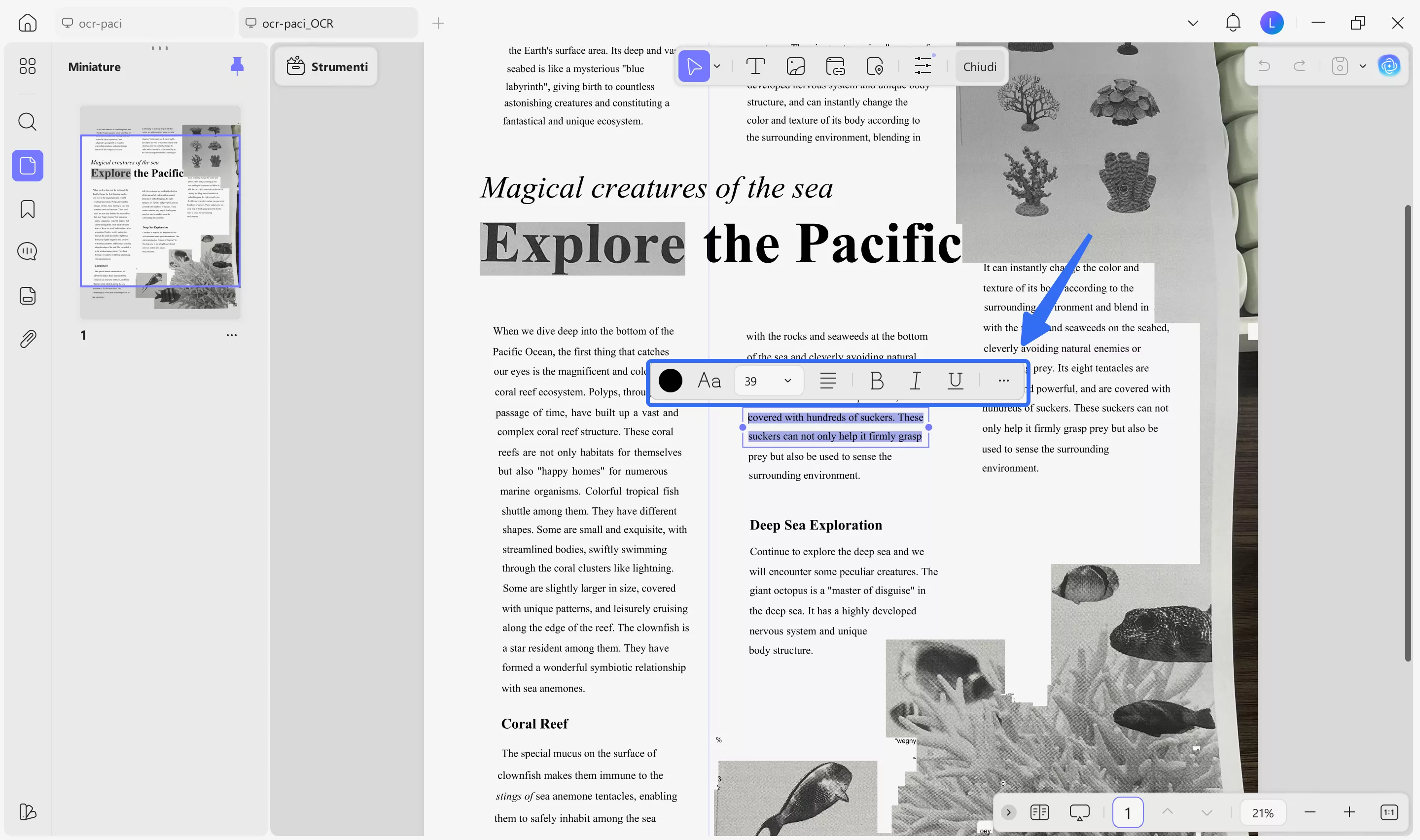The height and width of the screenshot is (840, 1420).
Task: Open the comments panel icon in sidebar
Action: (x=27, y=252)
